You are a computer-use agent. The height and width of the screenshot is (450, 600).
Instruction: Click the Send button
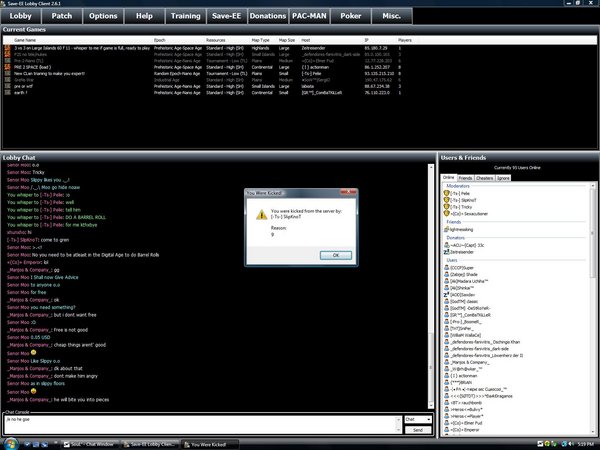pos(418,430)
